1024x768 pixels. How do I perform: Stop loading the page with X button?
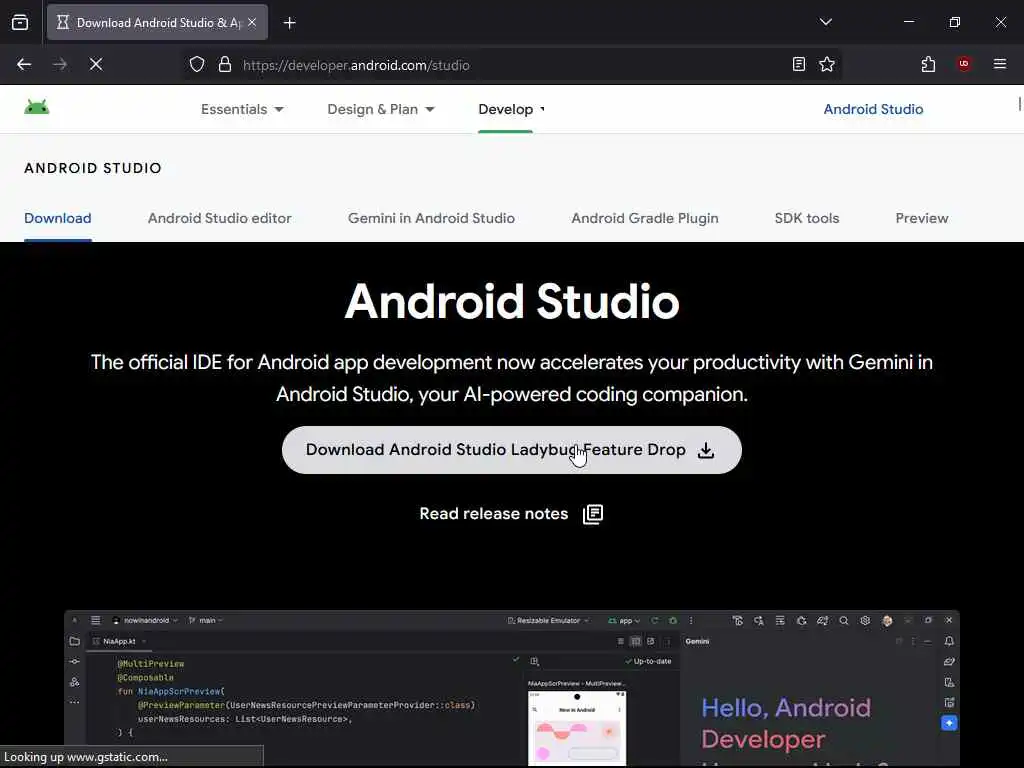pyautogui.click(x=96, y=65)
